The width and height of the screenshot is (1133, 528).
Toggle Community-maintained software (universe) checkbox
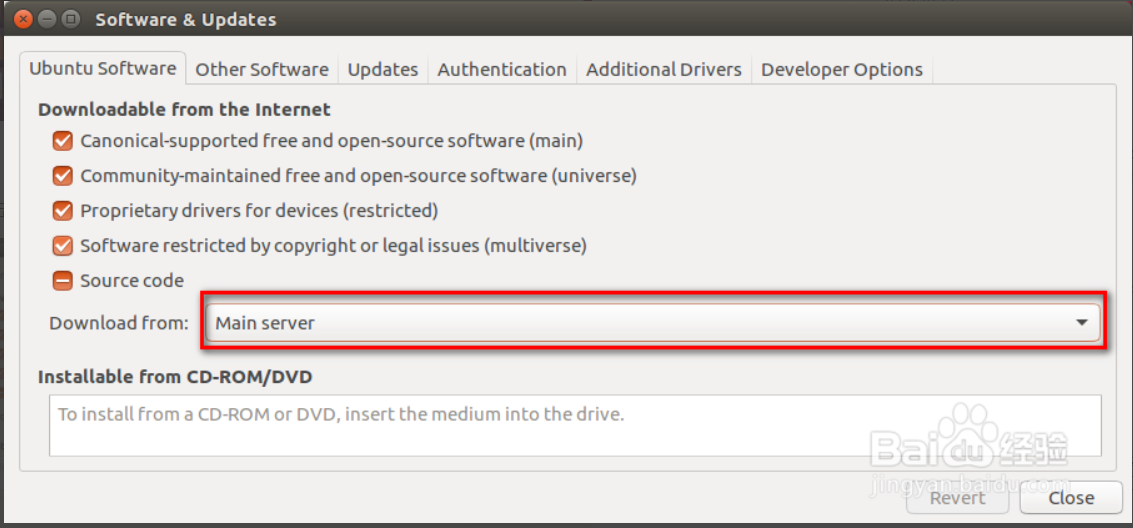63,176
